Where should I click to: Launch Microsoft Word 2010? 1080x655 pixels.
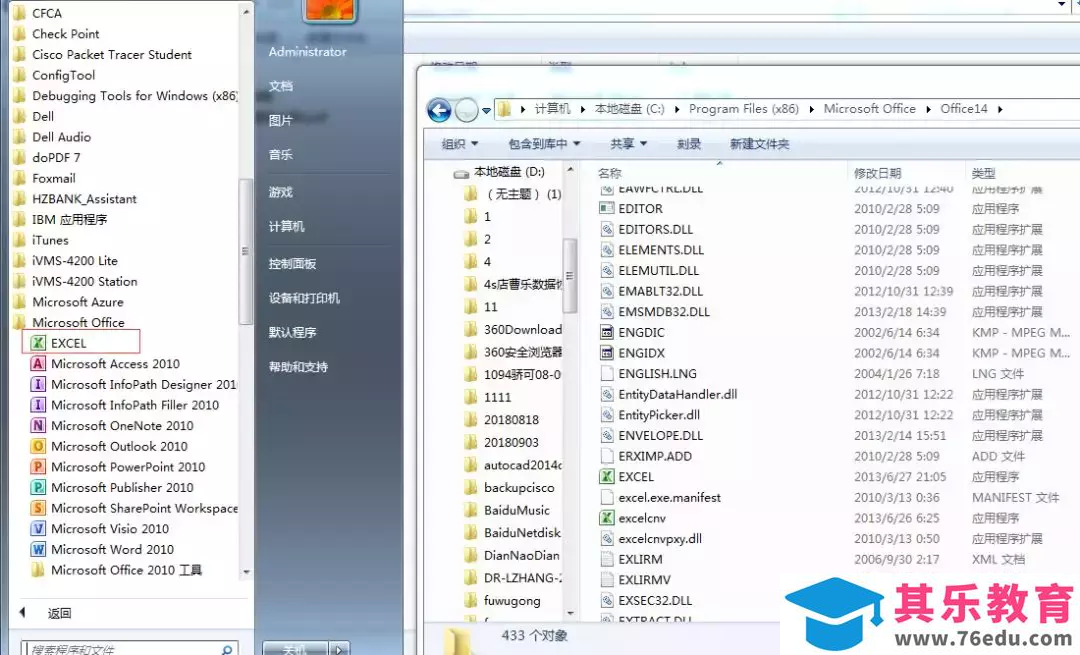103,550
